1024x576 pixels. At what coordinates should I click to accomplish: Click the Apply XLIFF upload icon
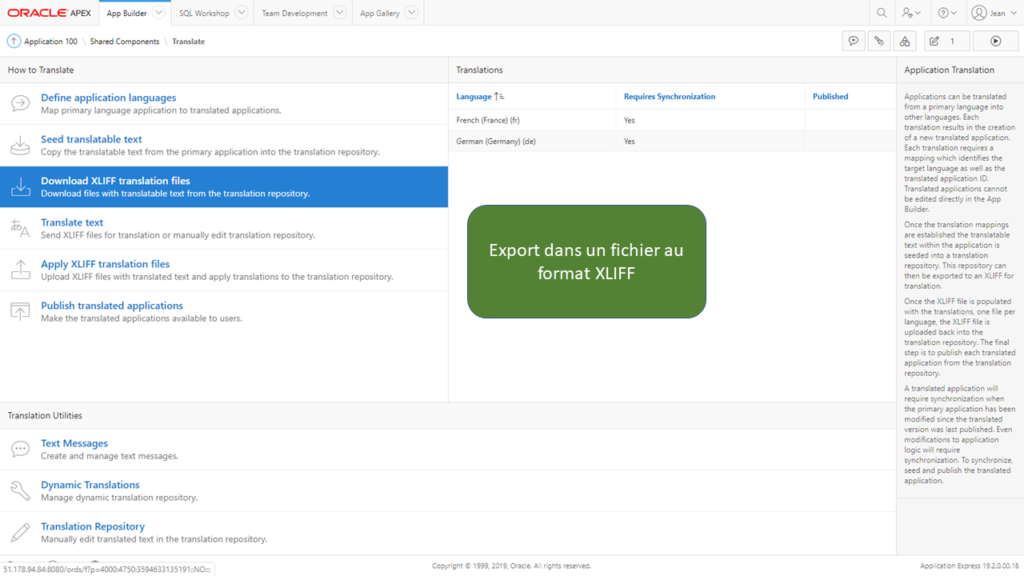(x=20, y=270)
